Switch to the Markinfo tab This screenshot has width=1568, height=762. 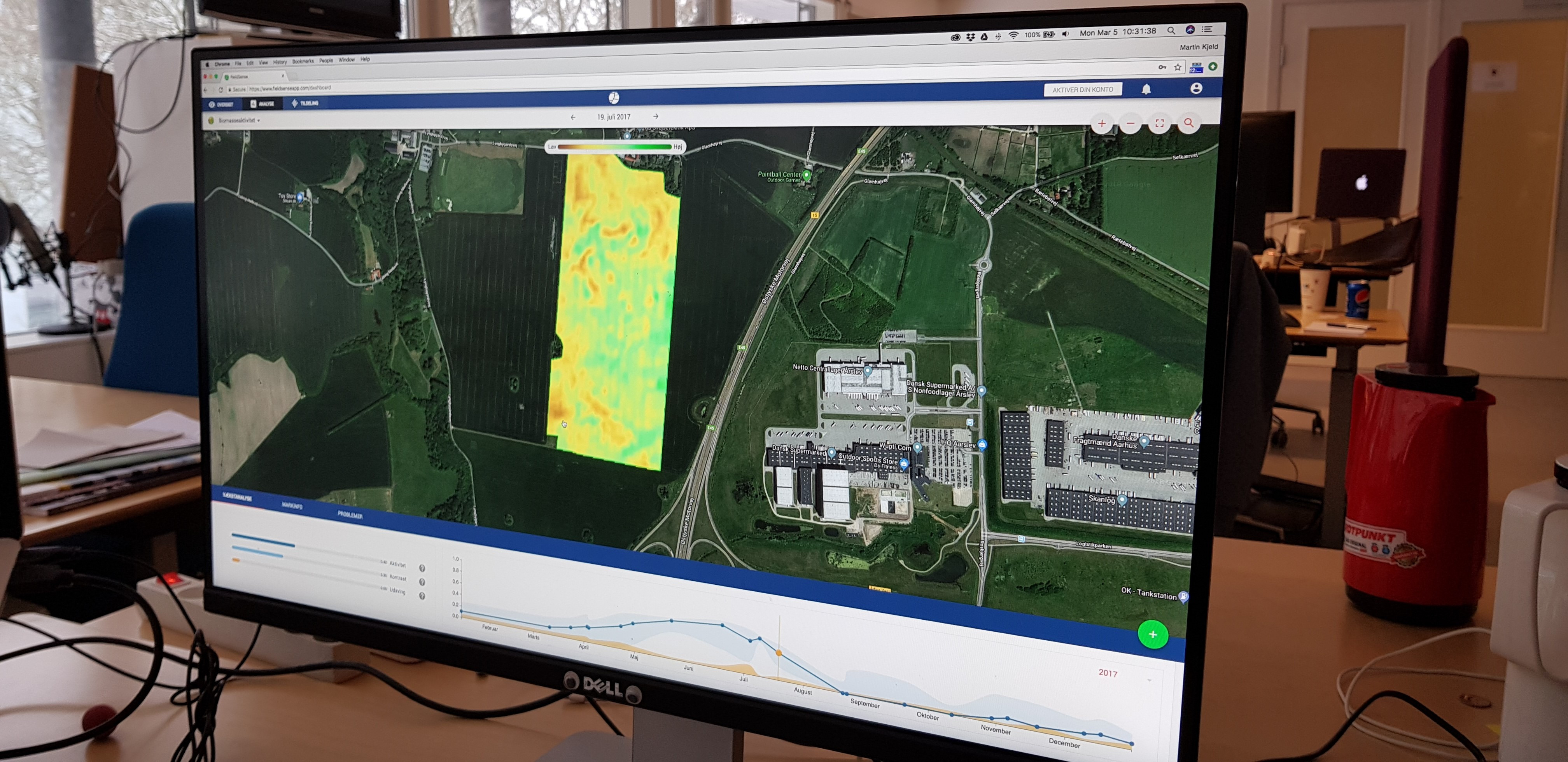(x=292, y=506)
